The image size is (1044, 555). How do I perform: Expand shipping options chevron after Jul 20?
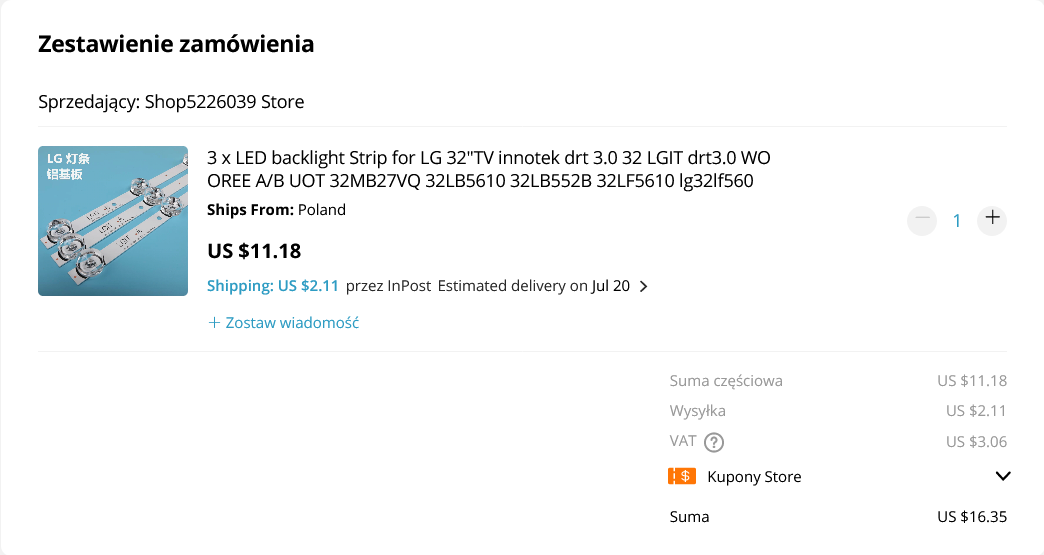tap(643, 286)
